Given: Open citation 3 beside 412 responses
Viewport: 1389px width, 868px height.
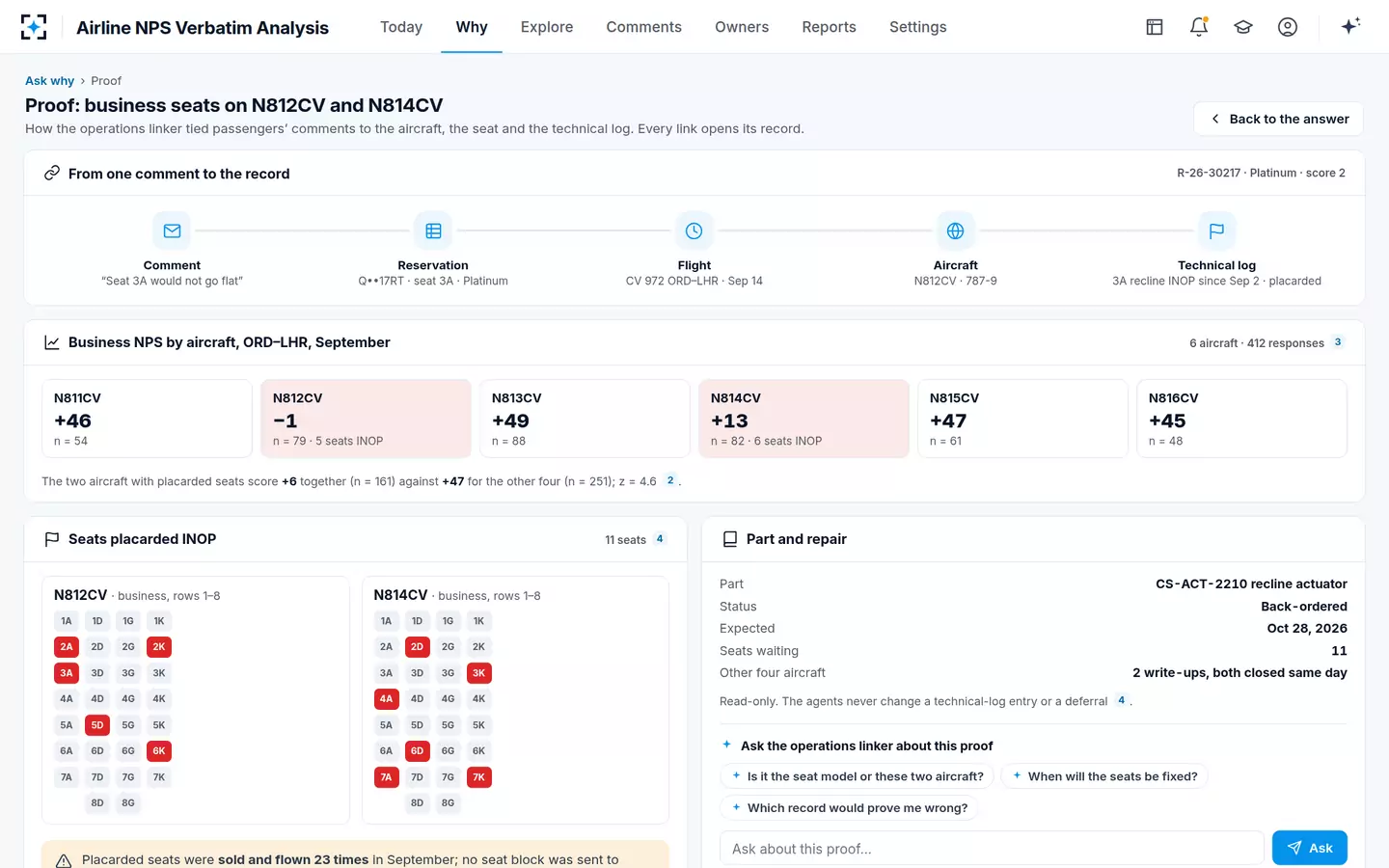Looking at the screenshot, I should click(x=1337, y=342).
